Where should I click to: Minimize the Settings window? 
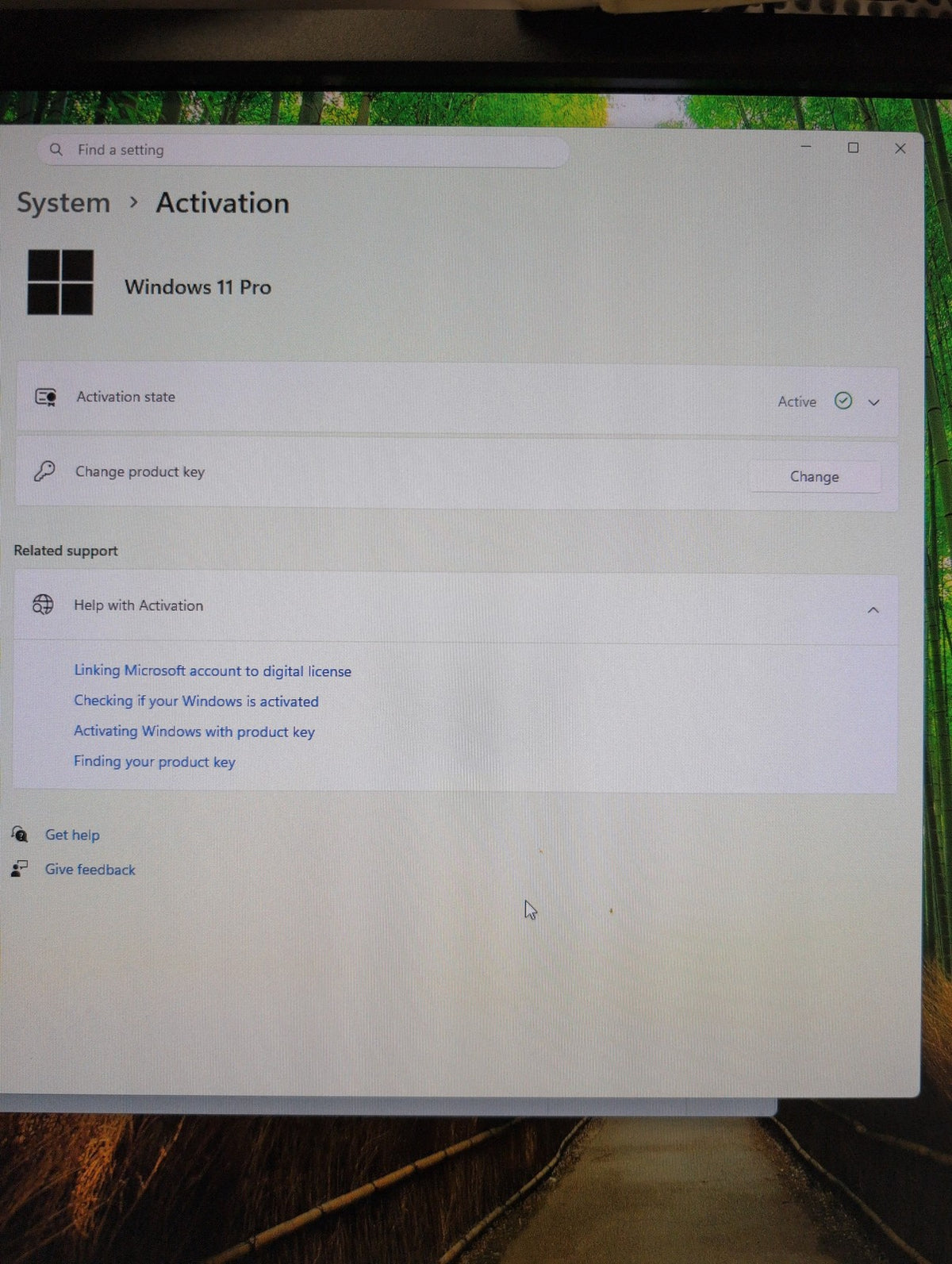806,147
